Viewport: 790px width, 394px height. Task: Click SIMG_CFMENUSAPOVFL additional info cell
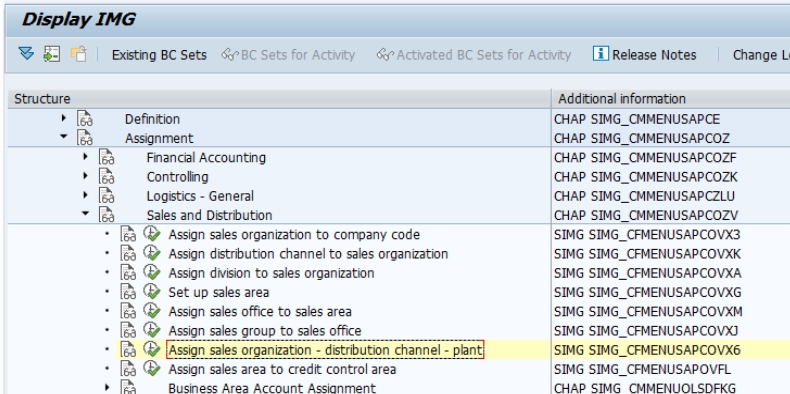coord(642,369)
